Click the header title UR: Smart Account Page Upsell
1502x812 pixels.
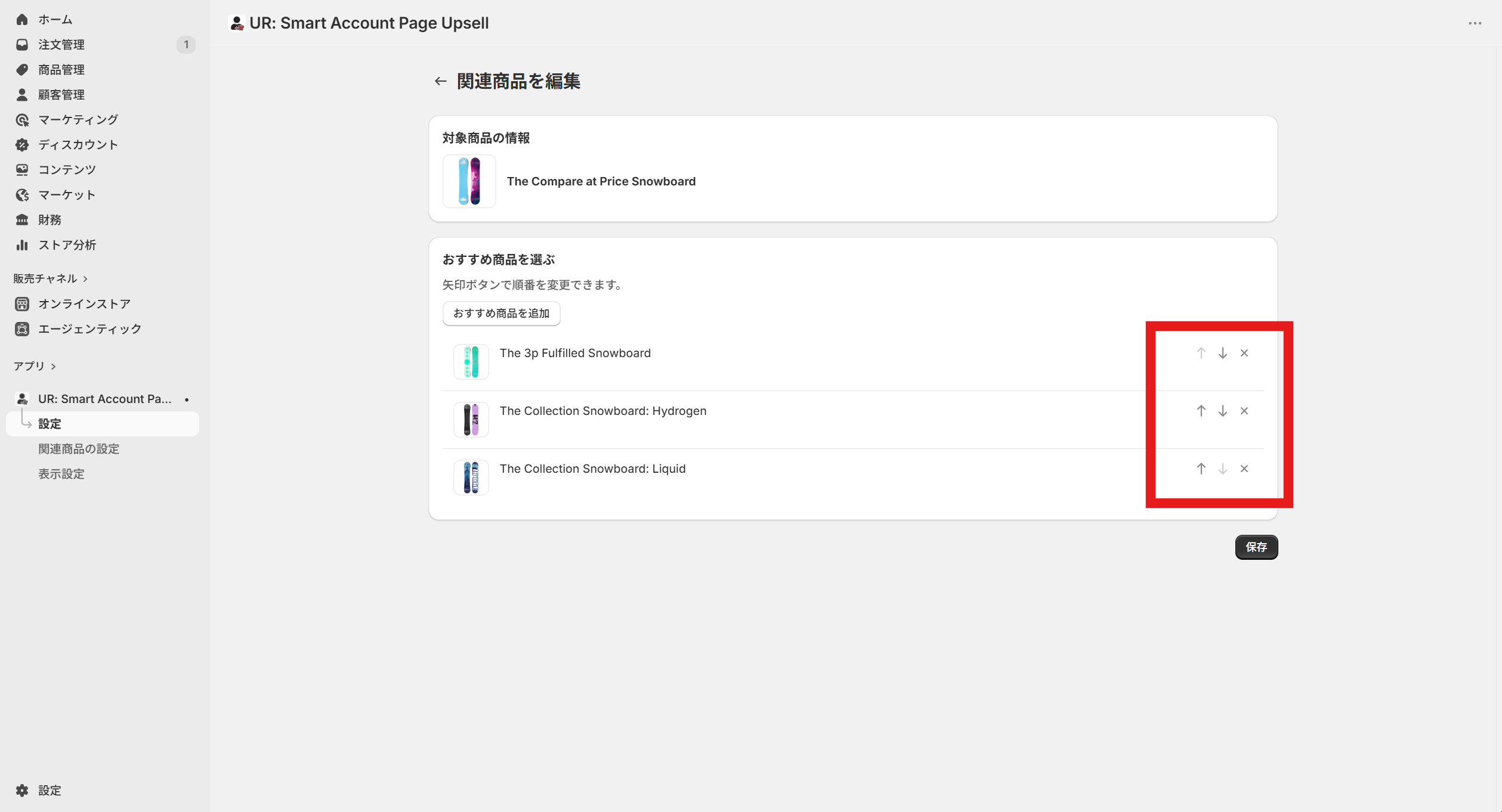click(x=369, y=23)
